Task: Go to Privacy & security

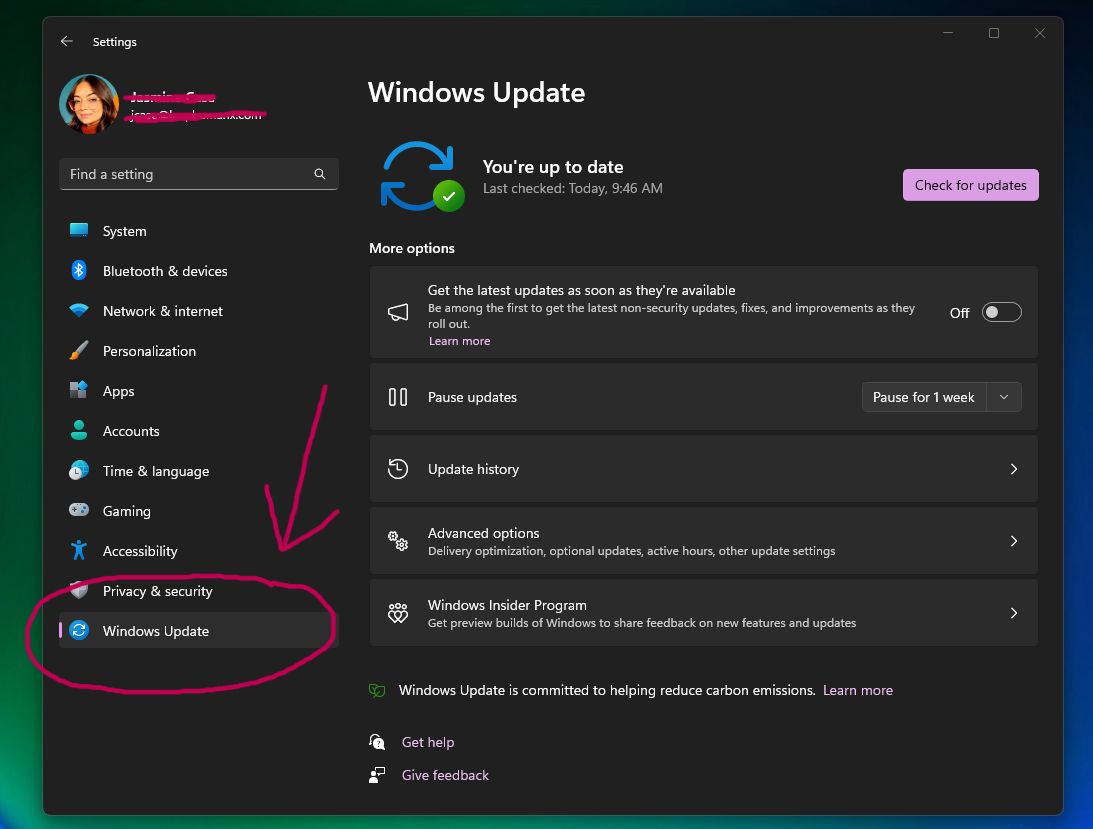Action: (158, 591)
